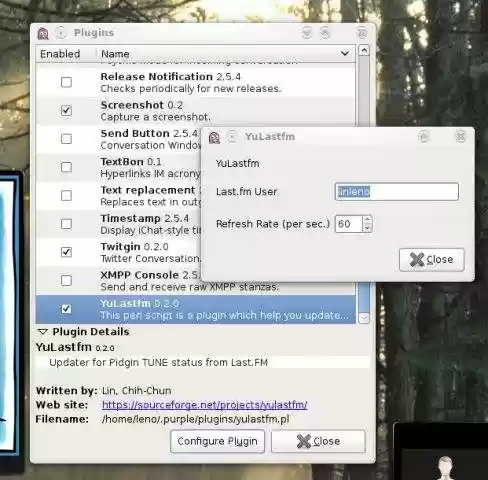Close the Plugins window from title bar

point(362,33)
